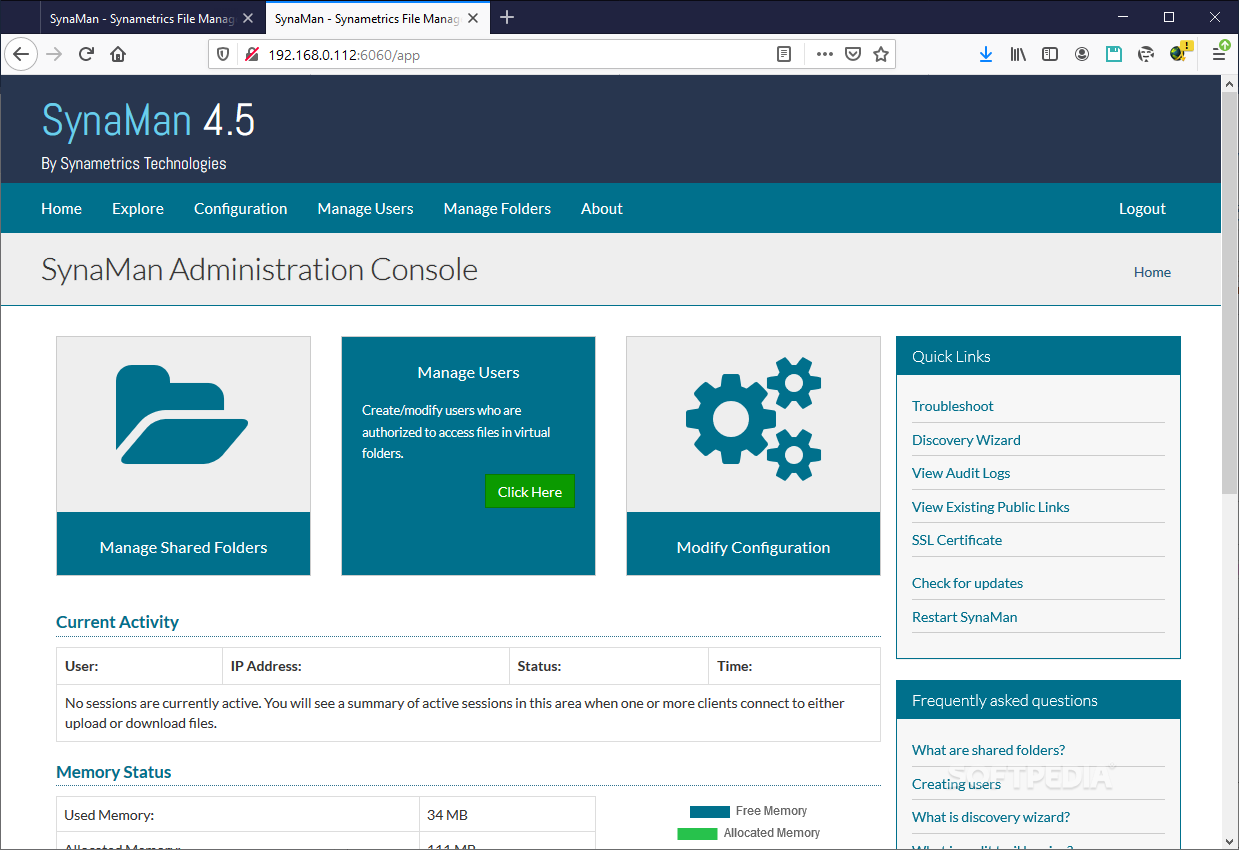Save page to Pocket icon
1239x850 pixels.
coord(853,54)
